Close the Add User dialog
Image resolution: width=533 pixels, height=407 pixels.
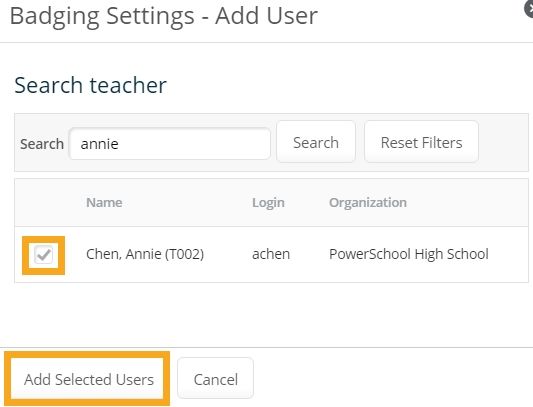coord(529,9)
